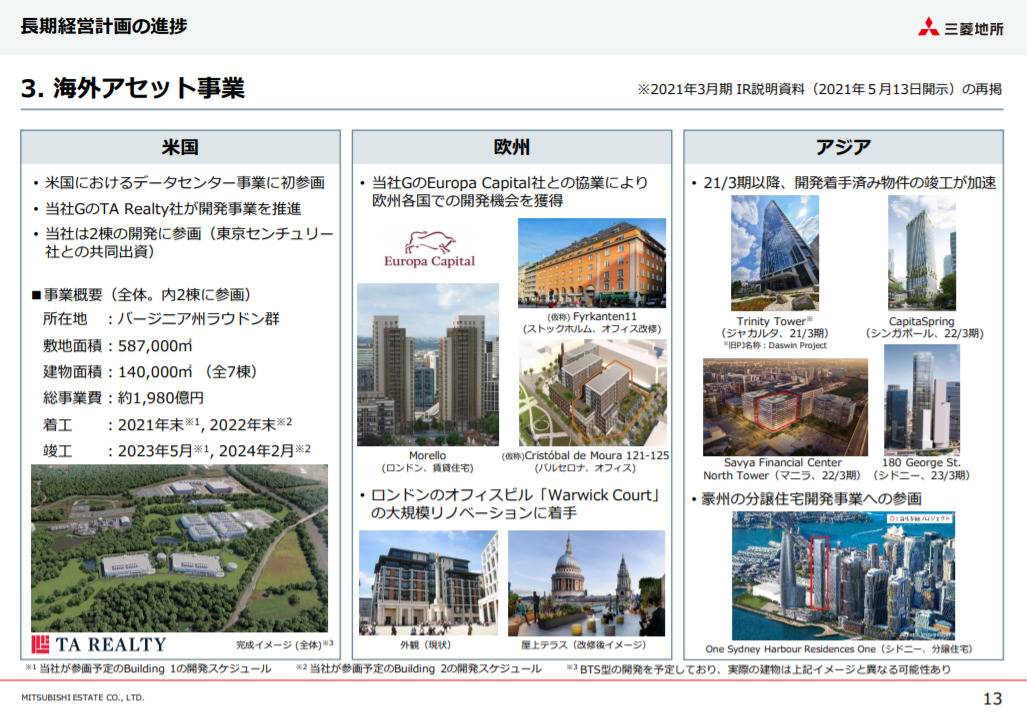Screen dimensions: 1027x712
Task: Select the ※3 footnote about BTS型の開発
Action: pos(758,669)
